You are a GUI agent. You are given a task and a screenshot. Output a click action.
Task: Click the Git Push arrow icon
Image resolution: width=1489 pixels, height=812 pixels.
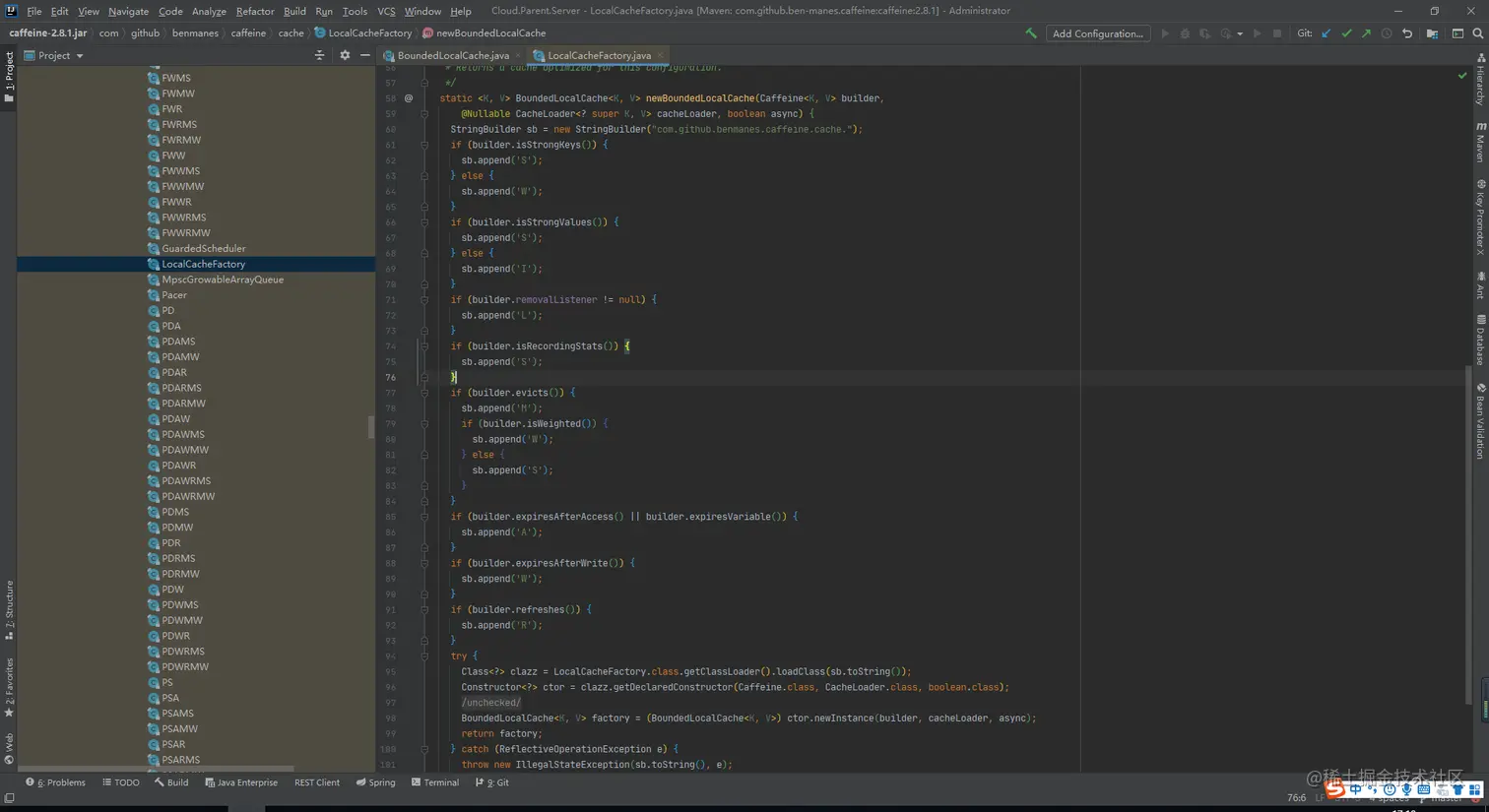pyautogui.click(x=1366, y=33)
